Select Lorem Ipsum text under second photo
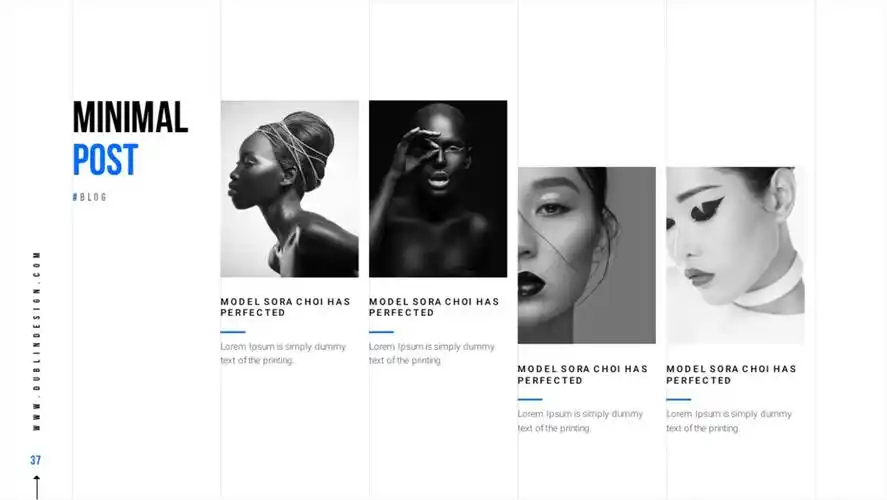The image size is (887, 500). 432,354
